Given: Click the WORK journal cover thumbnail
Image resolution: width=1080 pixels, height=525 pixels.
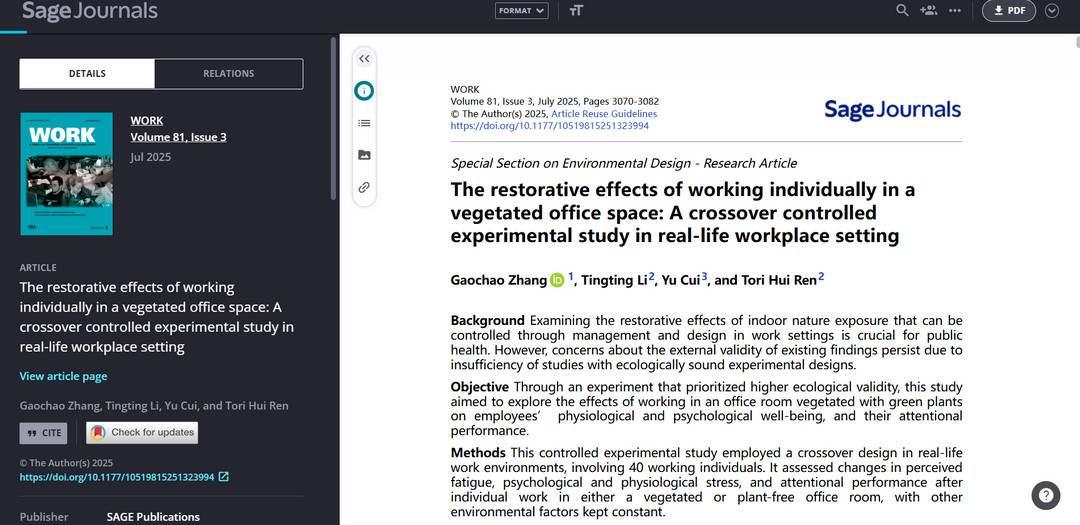Looking at the screenshot, I should click(66, 173).
